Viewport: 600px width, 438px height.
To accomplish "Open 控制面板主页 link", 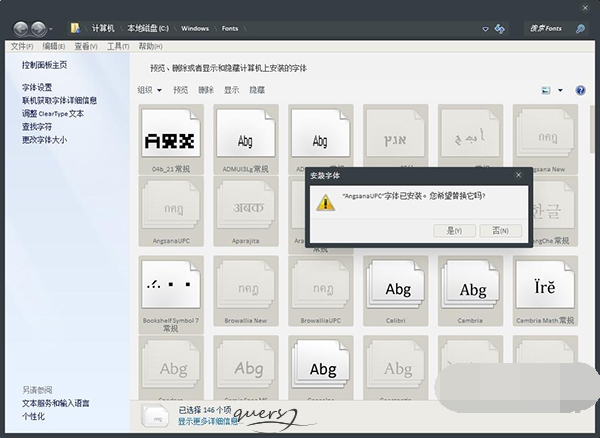I will point(44,65).
